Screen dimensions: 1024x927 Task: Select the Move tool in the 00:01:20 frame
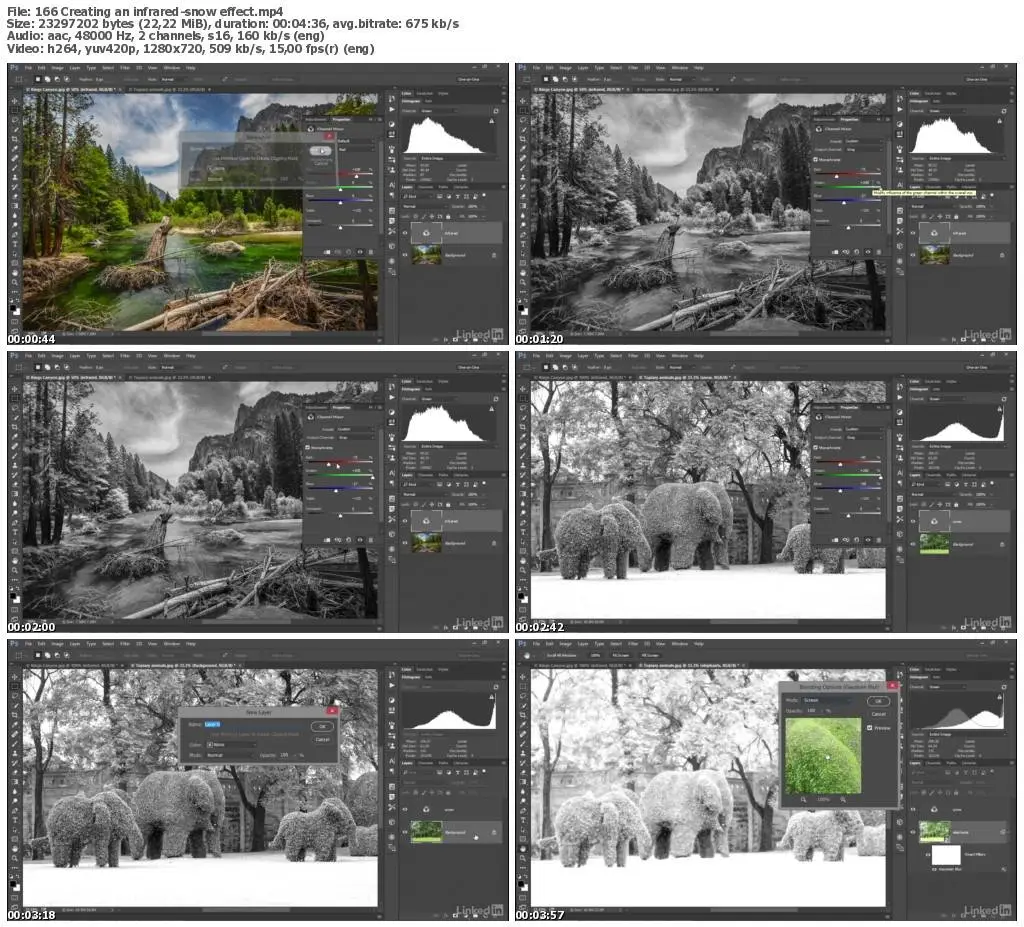point(522,101)
